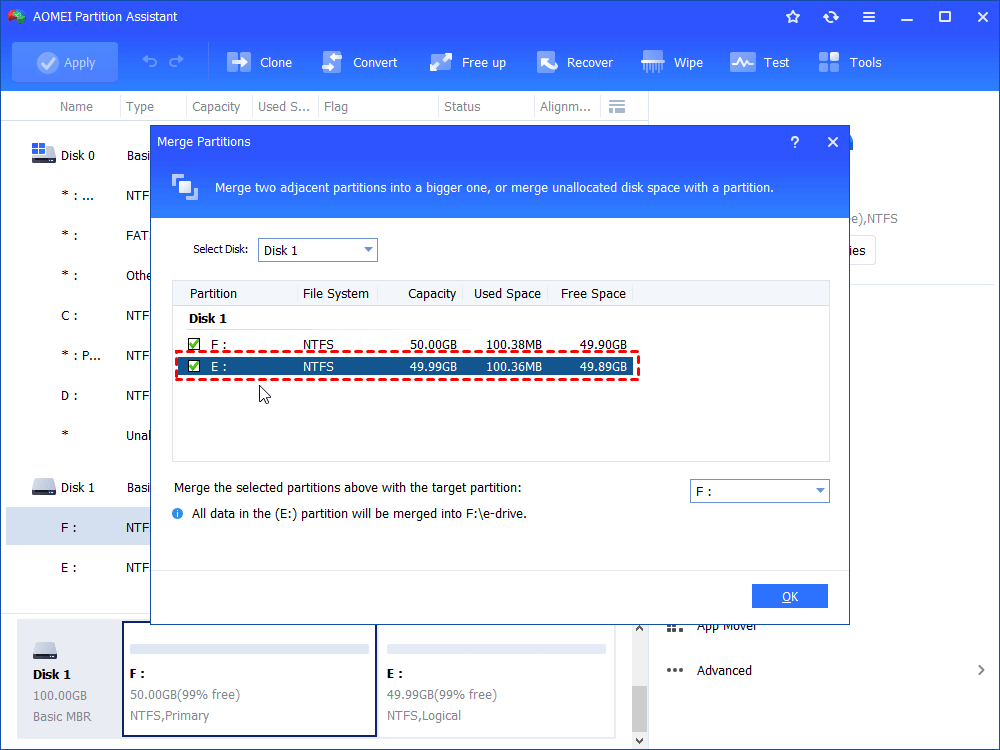1000x750 pixels.
Task: Select the C: partition row
Action: coord(78,316)
